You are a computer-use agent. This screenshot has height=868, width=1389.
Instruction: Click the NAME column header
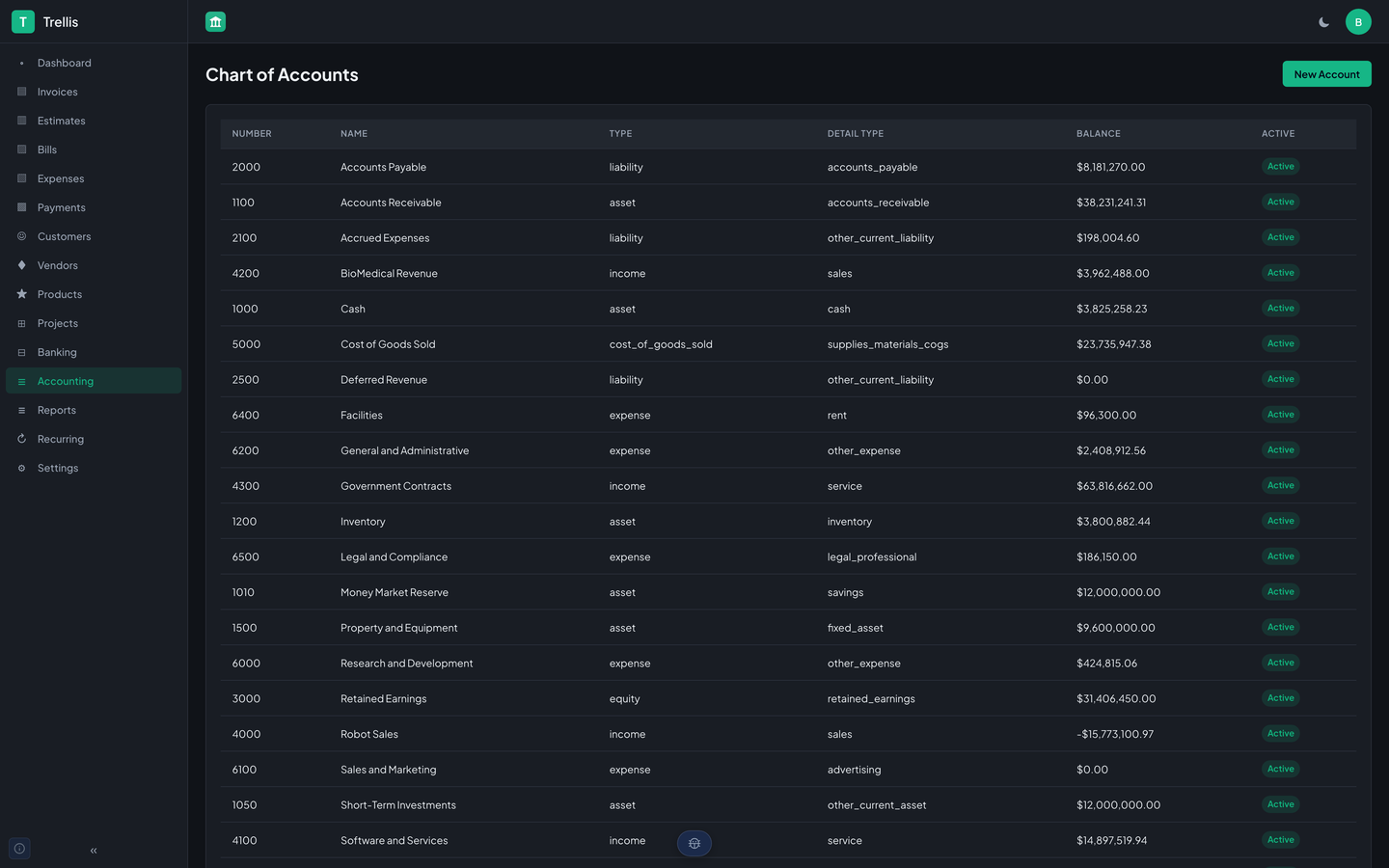tap(354, 134)
